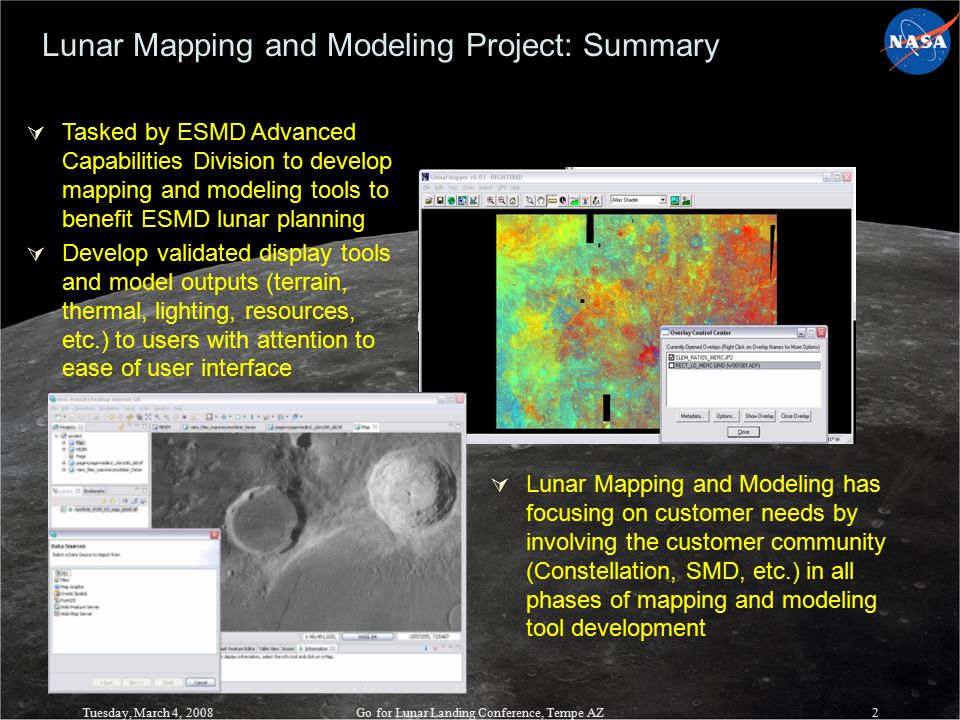Toggle layer visibility checkbox in Layers panel
Viewport: 960px width, 720px height.
(x=63, y=509)
